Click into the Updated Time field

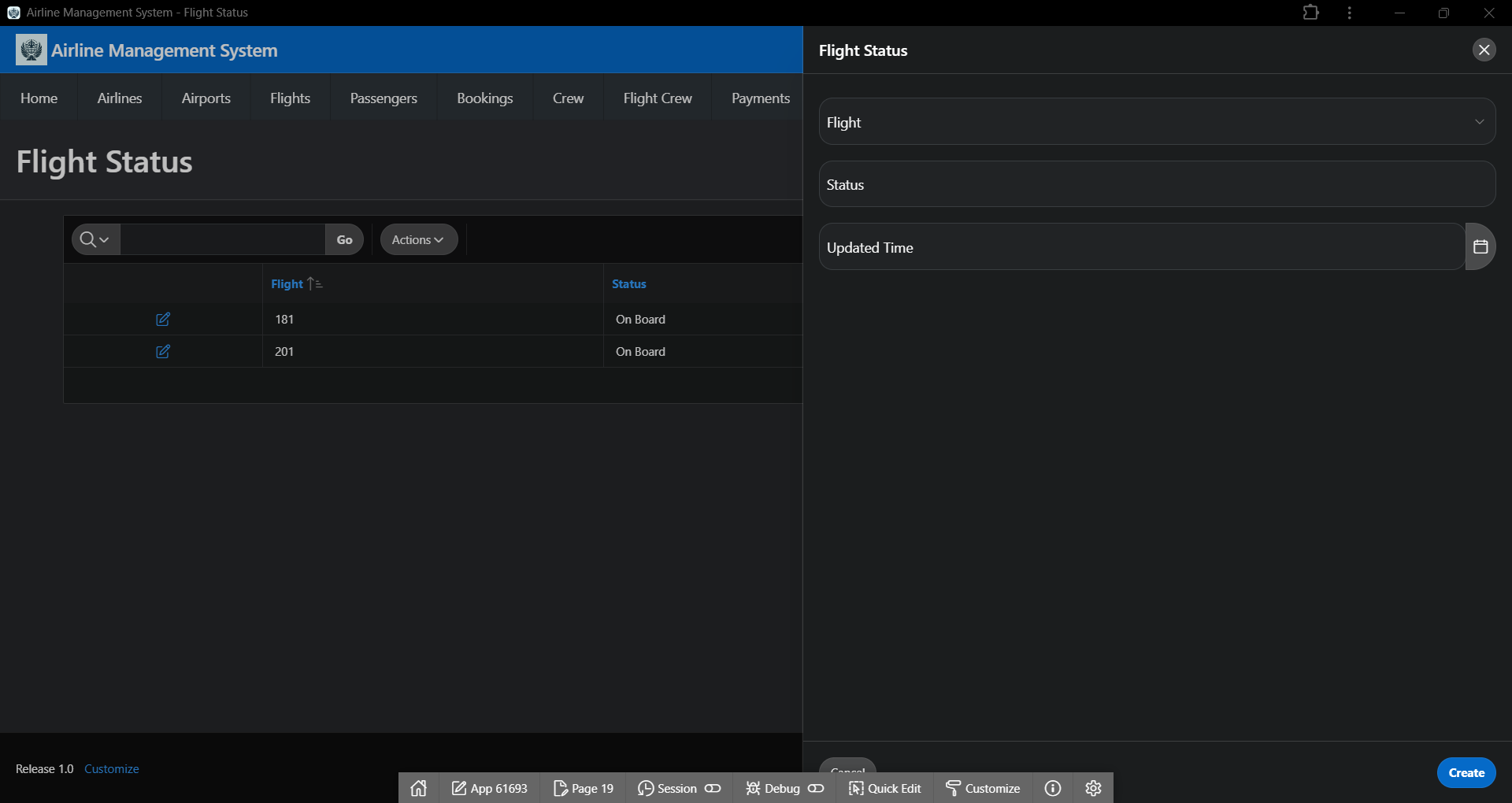[1142, 246]
